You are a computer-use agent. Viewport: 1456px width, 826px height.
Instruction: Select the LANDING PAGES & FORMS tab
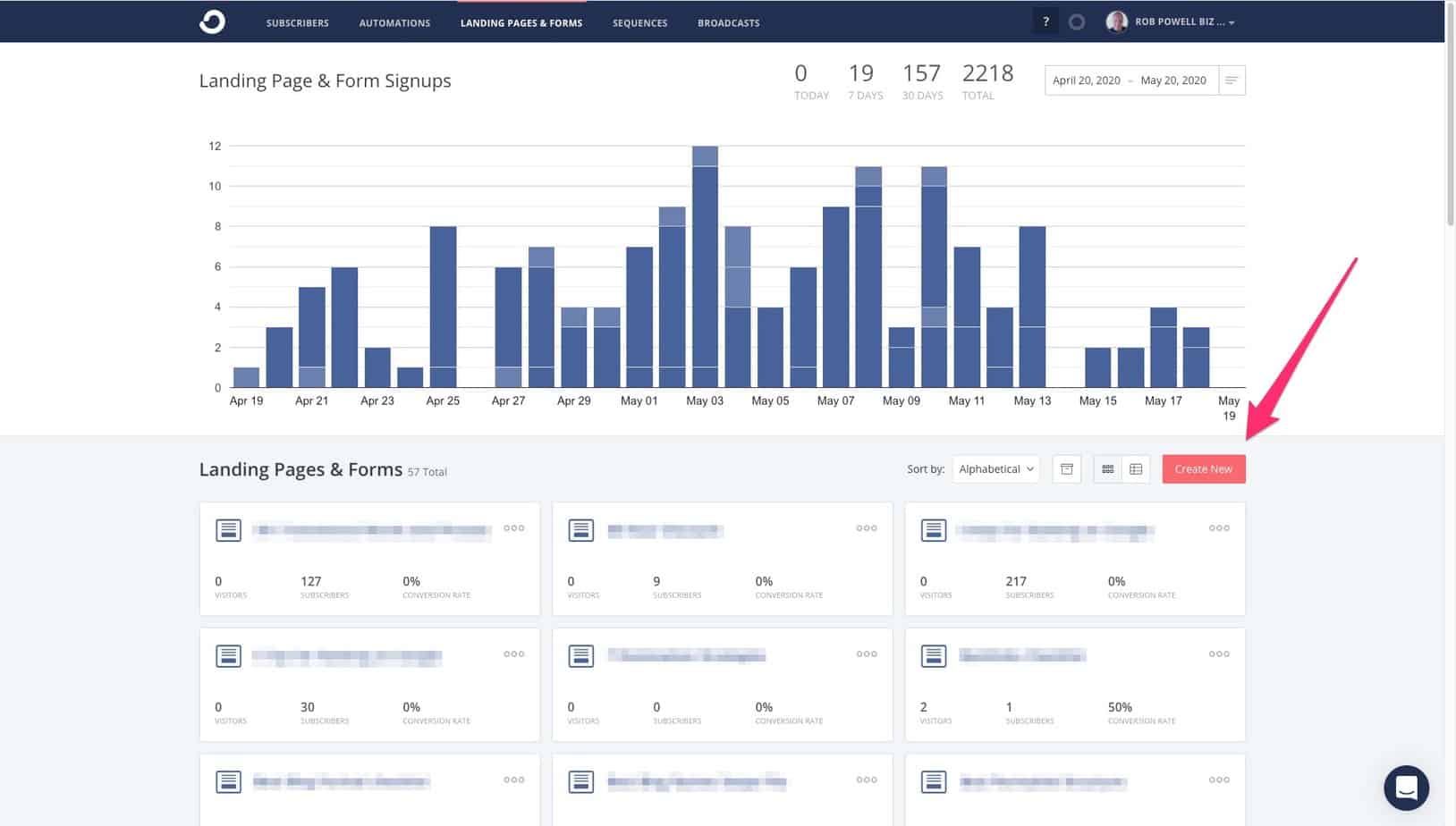point(521,23)
